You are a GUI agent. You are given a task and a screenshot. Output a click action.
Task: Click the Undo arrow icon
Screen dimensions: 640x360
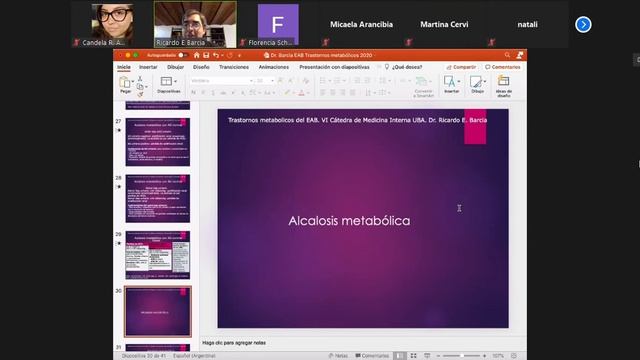click(216, 55)
